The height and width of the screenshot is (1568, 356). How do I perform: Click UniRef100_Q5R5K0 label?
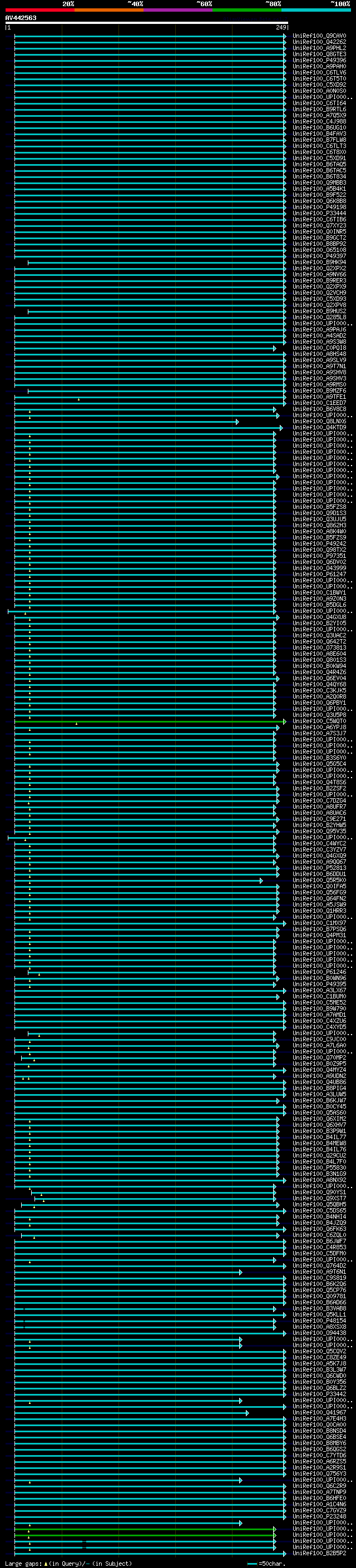(319, 880)
